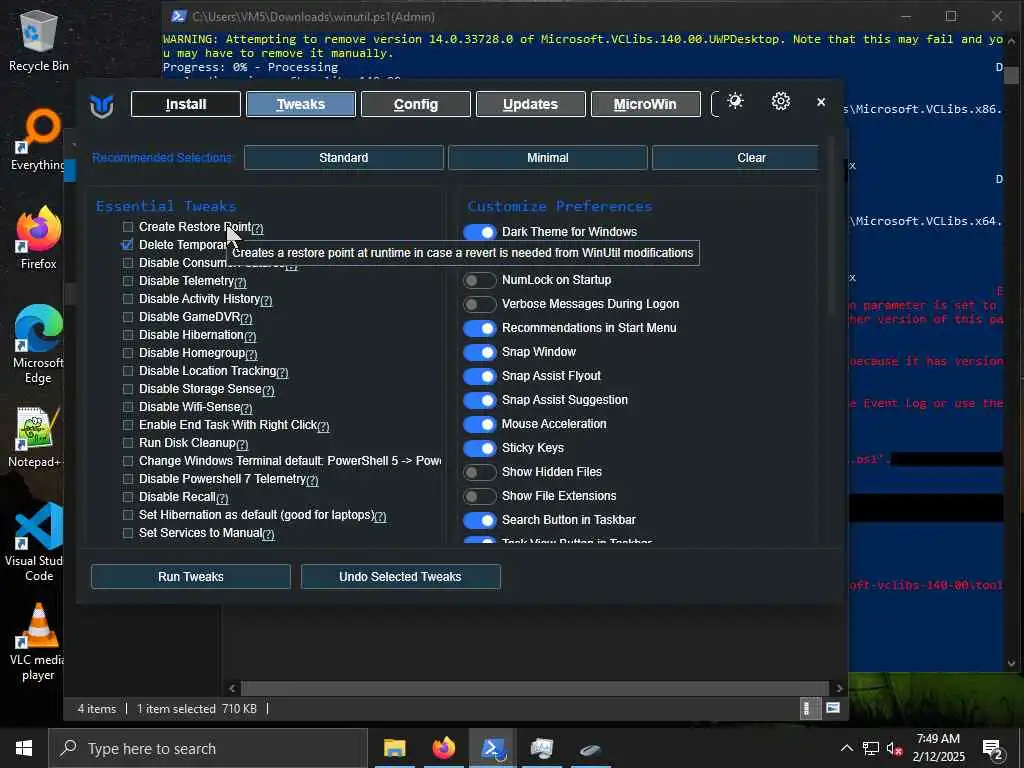This screenshot has height=768, width=1024.
Task: Check Disable Hibernation option
Action: (128, 334)
